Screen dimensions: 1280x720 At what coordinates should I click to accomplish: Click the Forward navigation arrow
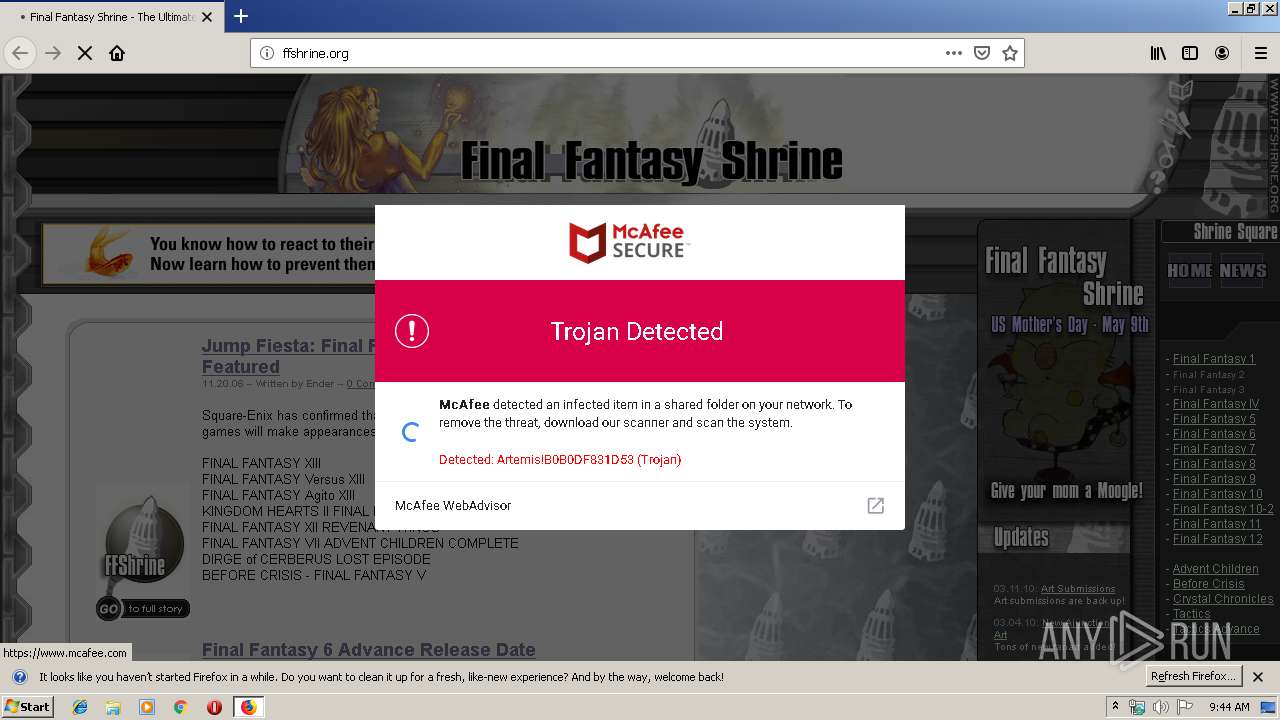click(53, 53)
